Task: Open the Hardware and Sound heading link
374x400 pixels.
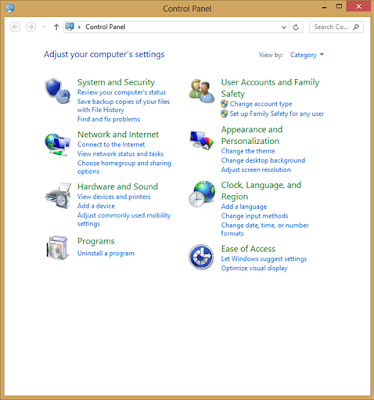Action: point(118,186)
